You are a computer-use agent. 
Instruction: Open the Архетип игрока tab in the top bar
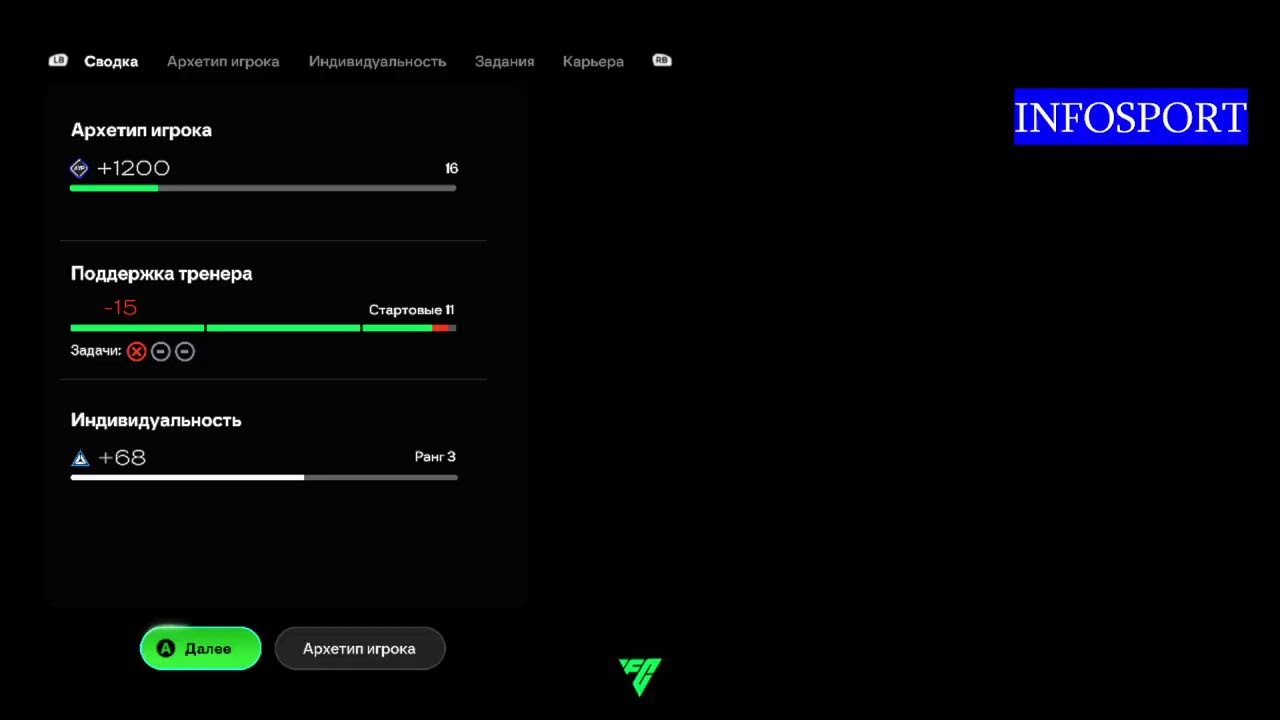click(x=223, y=61)
